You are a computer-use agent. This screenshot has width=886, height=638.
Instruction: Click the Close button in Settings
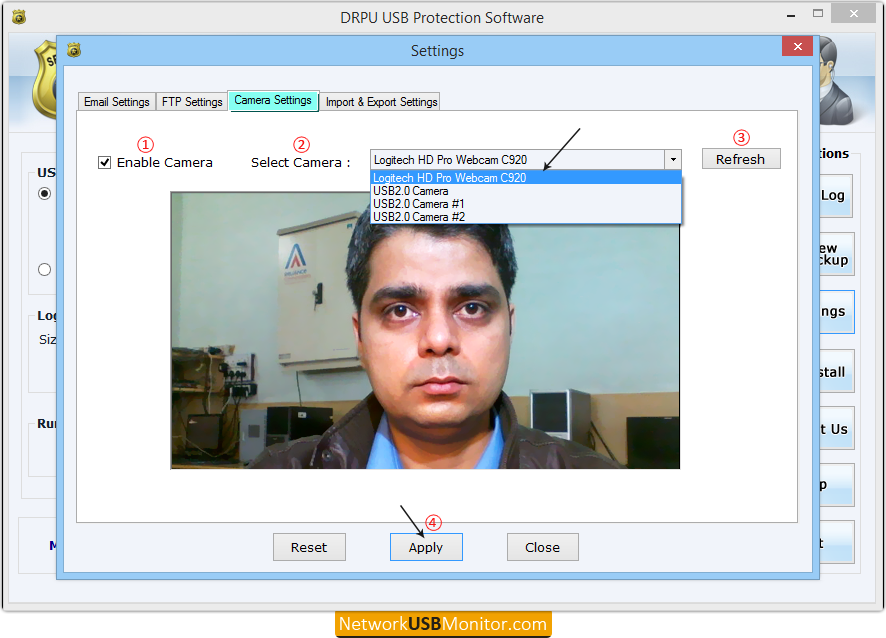click(x=542, y=547)
